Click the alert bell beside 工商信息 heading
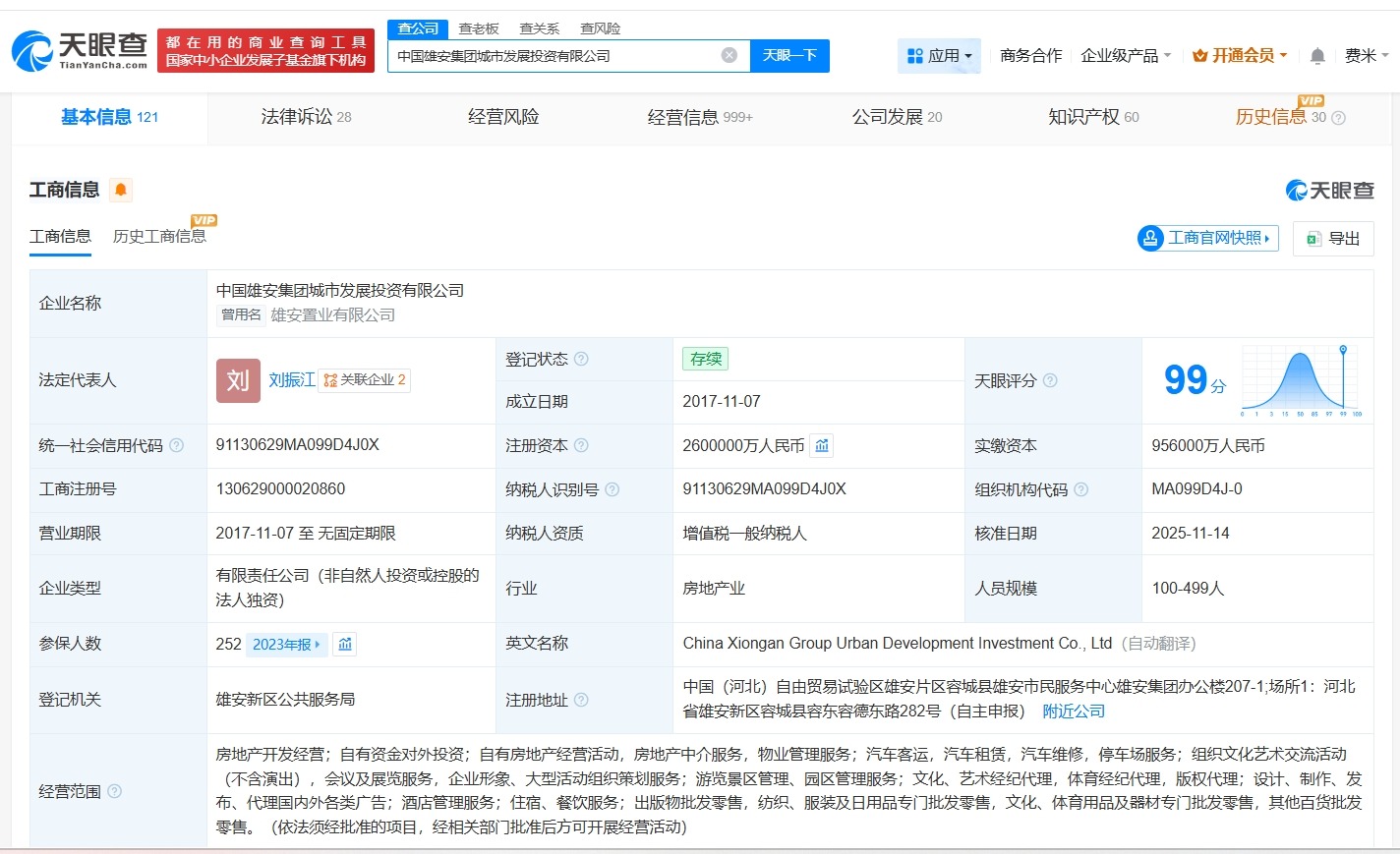This screenshot has width=1400, height=854. (x=122, y=189)
